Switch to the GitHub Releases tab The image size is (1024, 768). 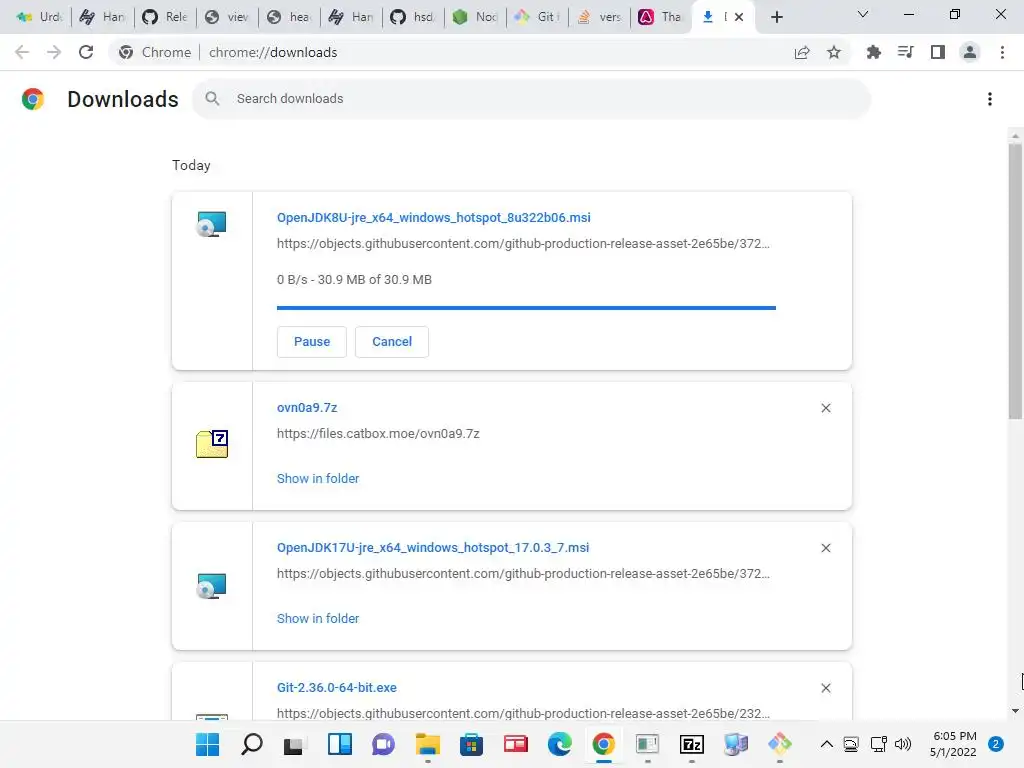pos(165,17)
